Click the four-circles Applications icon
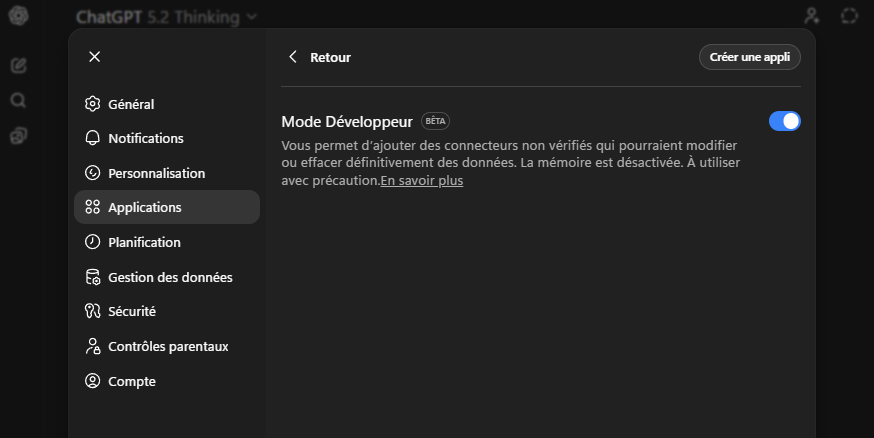The image size is (874, 438). 93,207
